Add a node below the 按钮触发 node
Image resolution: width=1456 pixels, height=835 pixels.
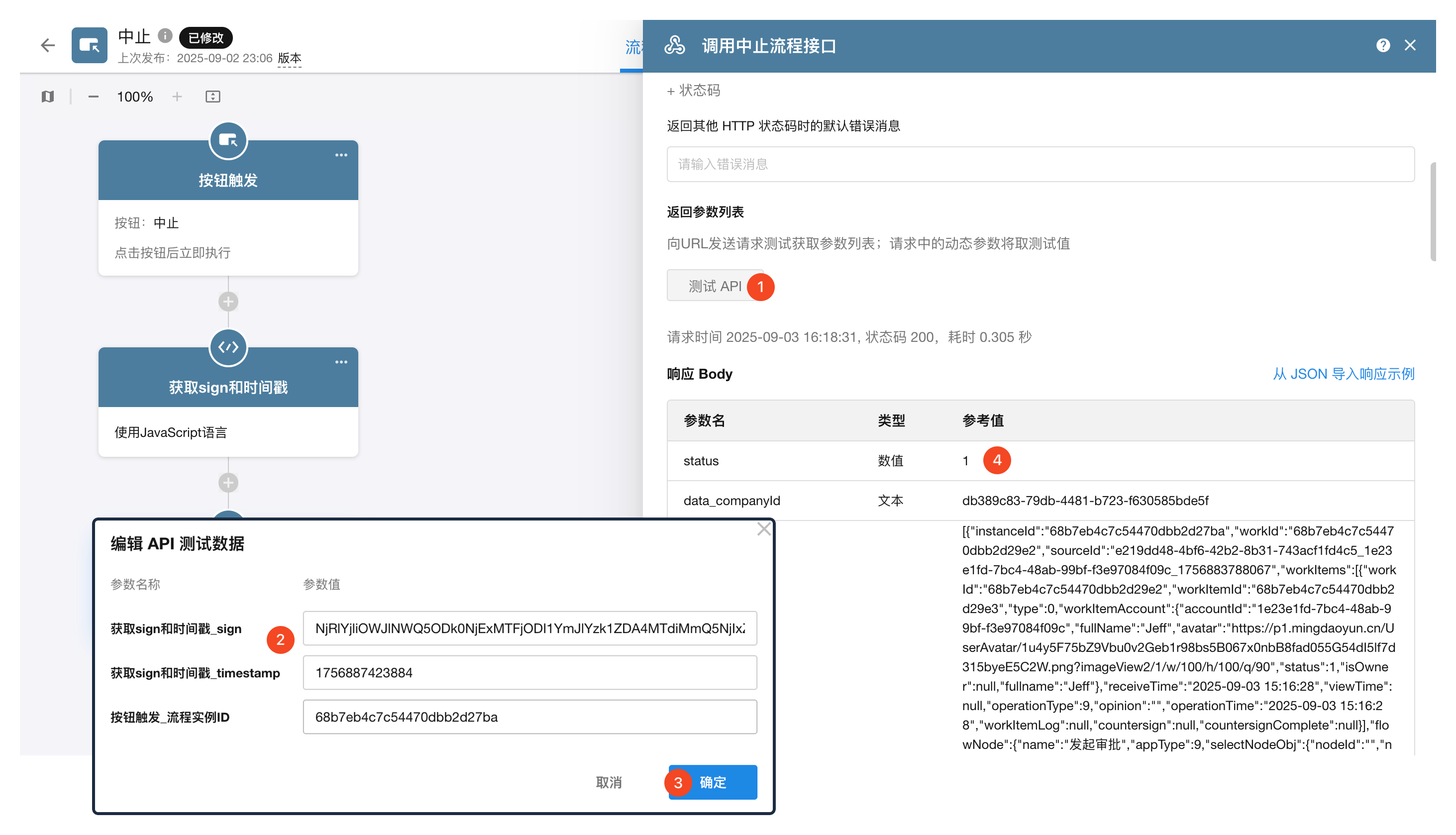[x=228, y=301]
